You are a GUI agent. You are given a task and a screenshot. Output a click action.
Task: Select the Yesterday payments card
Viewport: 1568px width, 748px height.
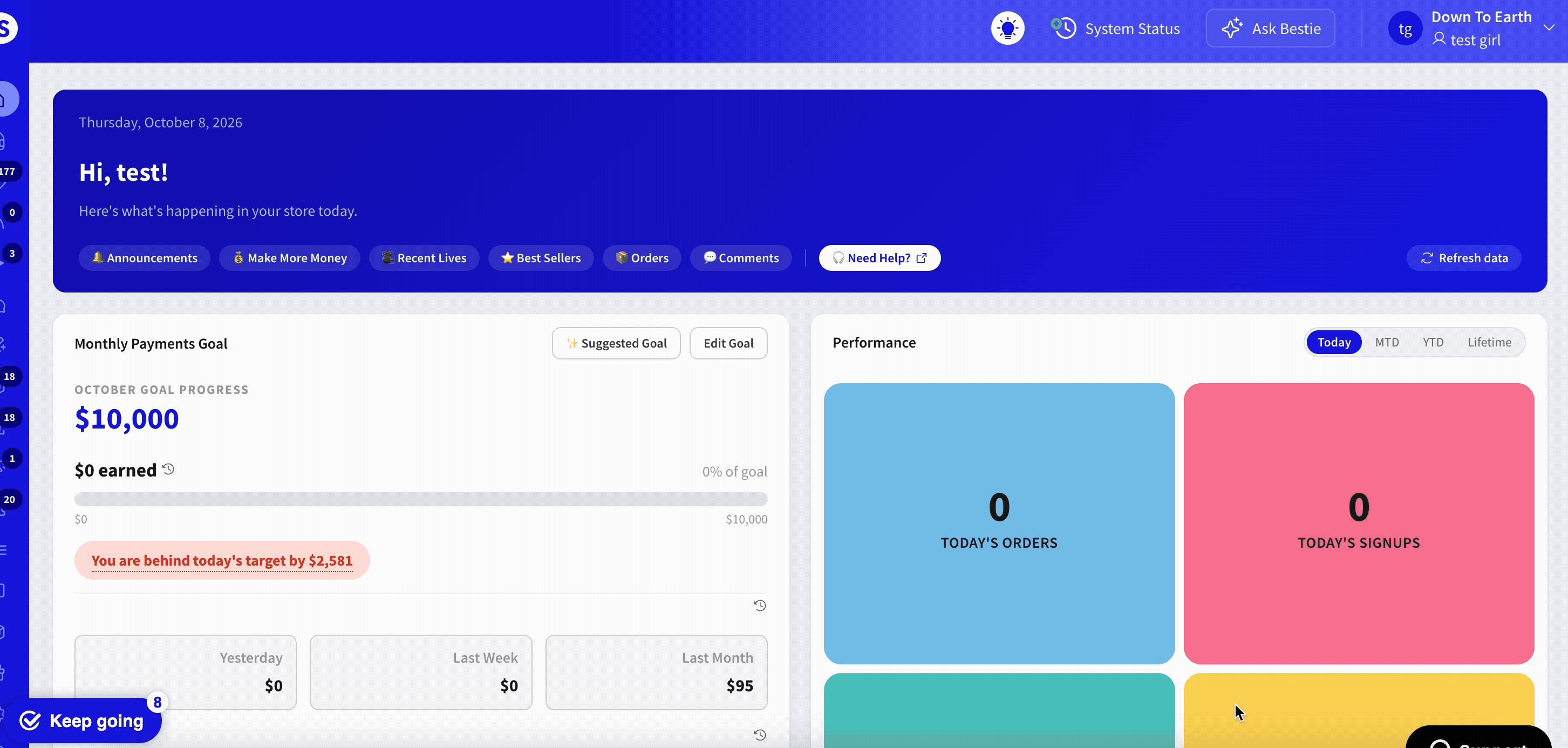point(186,672)
